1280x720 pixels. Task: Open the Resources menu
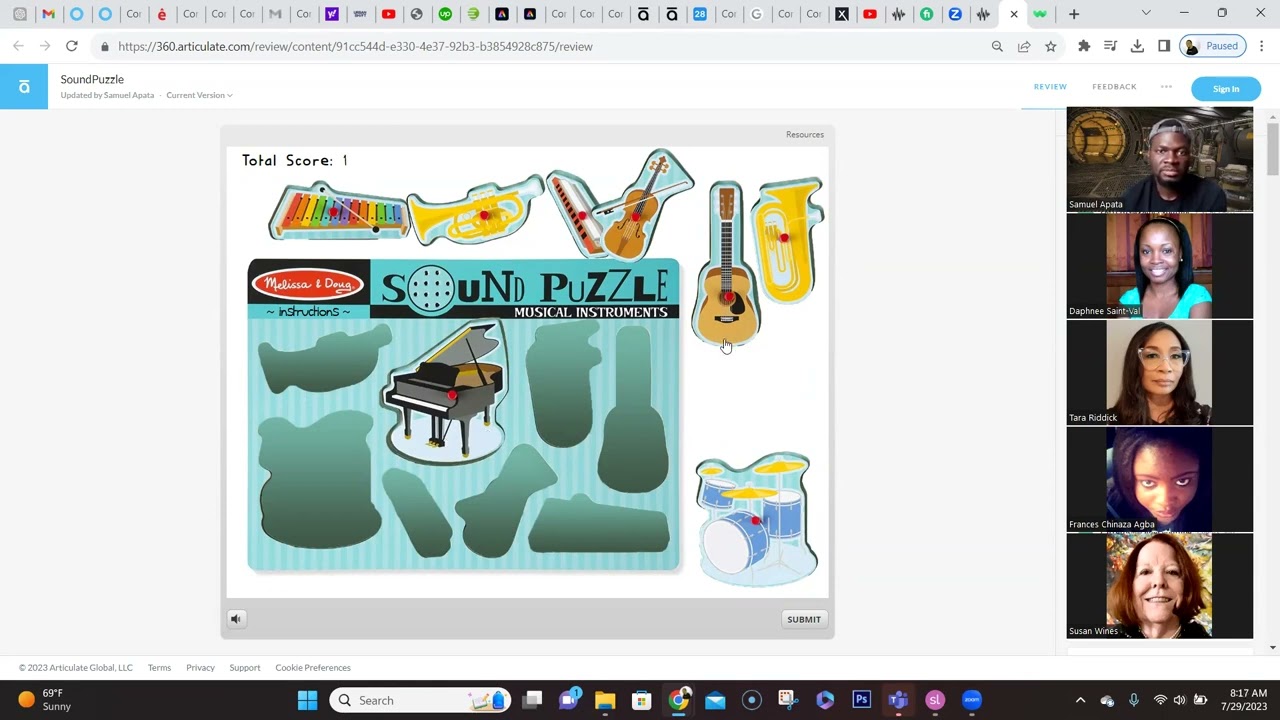[x=805, y=135]
